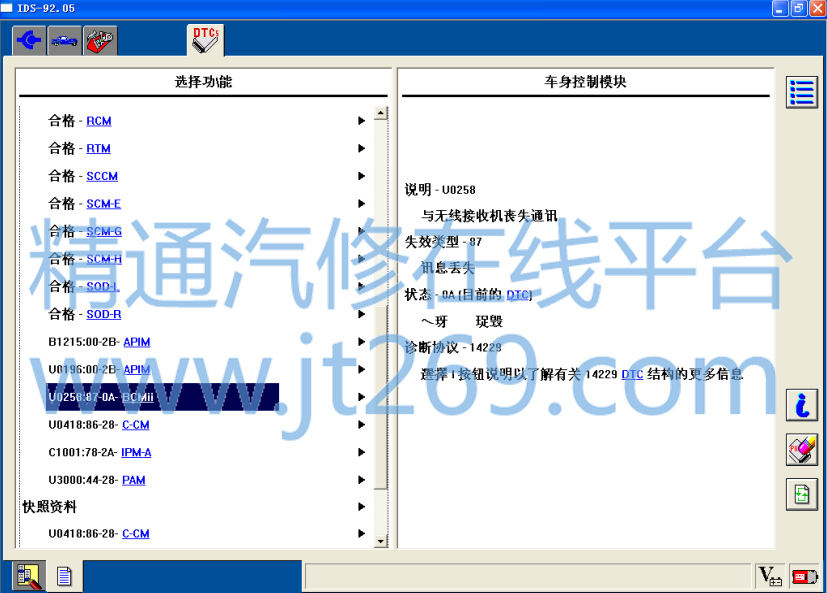Click the self-test magnifier icon at bottom left

point(29,576)
